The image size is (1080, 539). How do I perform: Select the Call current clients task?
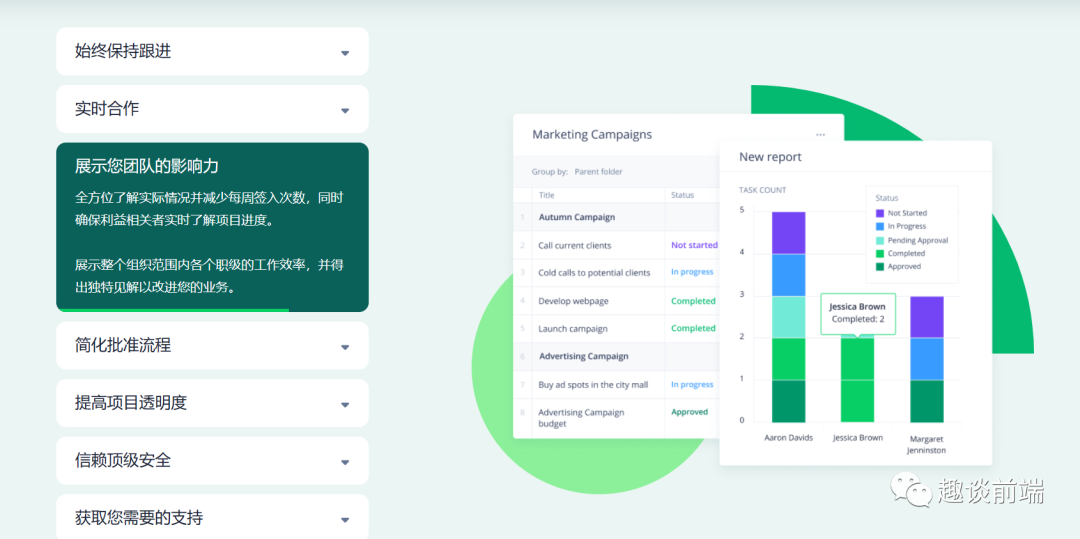tap(574, 245)
